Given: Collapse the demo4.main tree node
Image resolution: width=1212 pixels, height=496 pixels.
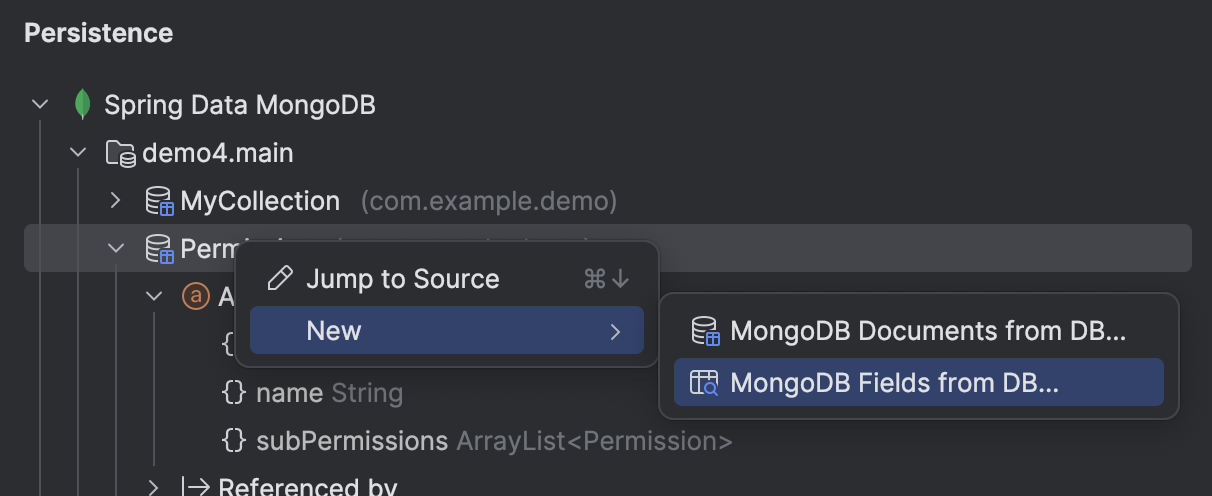Looking at the screenshot, I should (x=78, y=153).
